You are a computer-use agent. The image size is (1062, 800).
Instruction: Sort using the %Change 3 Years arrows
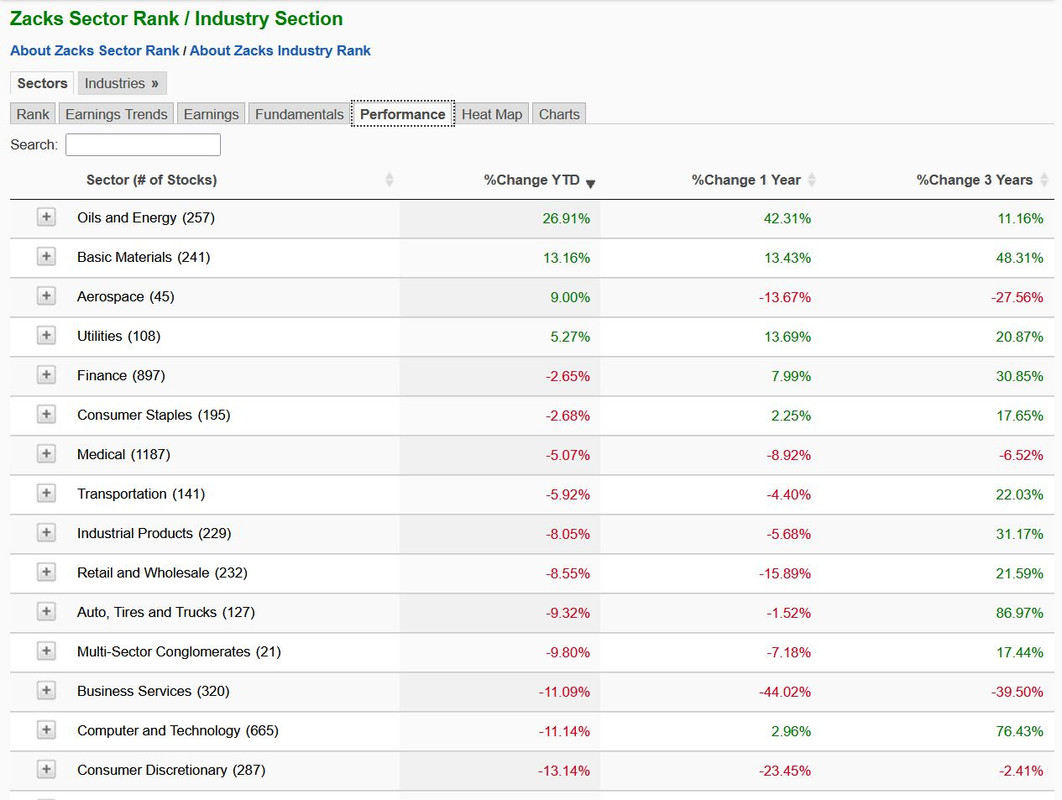coord(1044,180)
